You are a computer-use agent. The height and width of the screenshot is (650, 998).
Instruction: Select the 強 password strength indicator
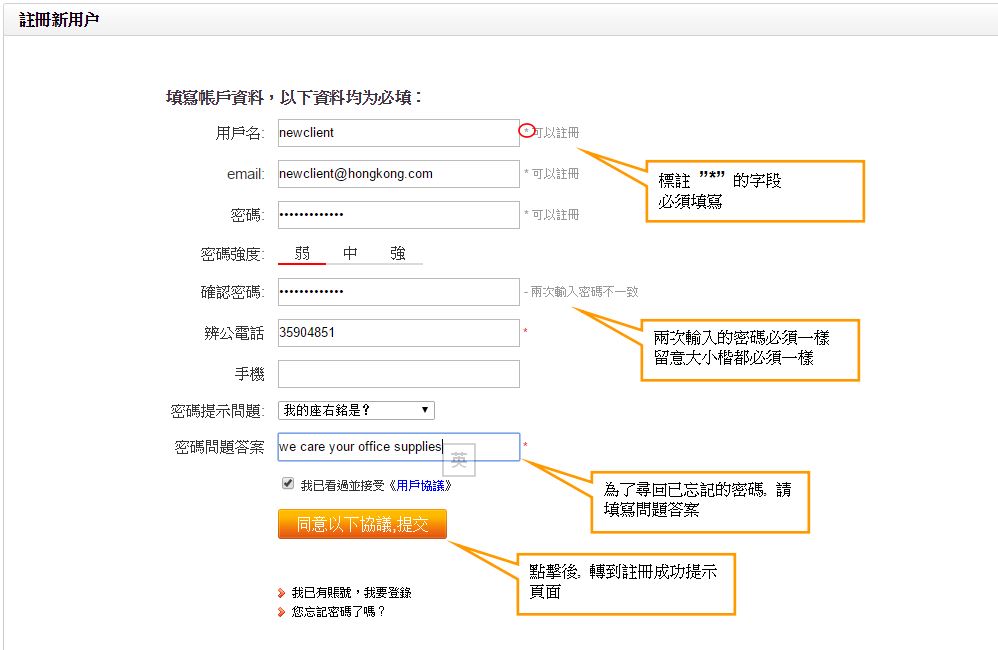(398, 254)
